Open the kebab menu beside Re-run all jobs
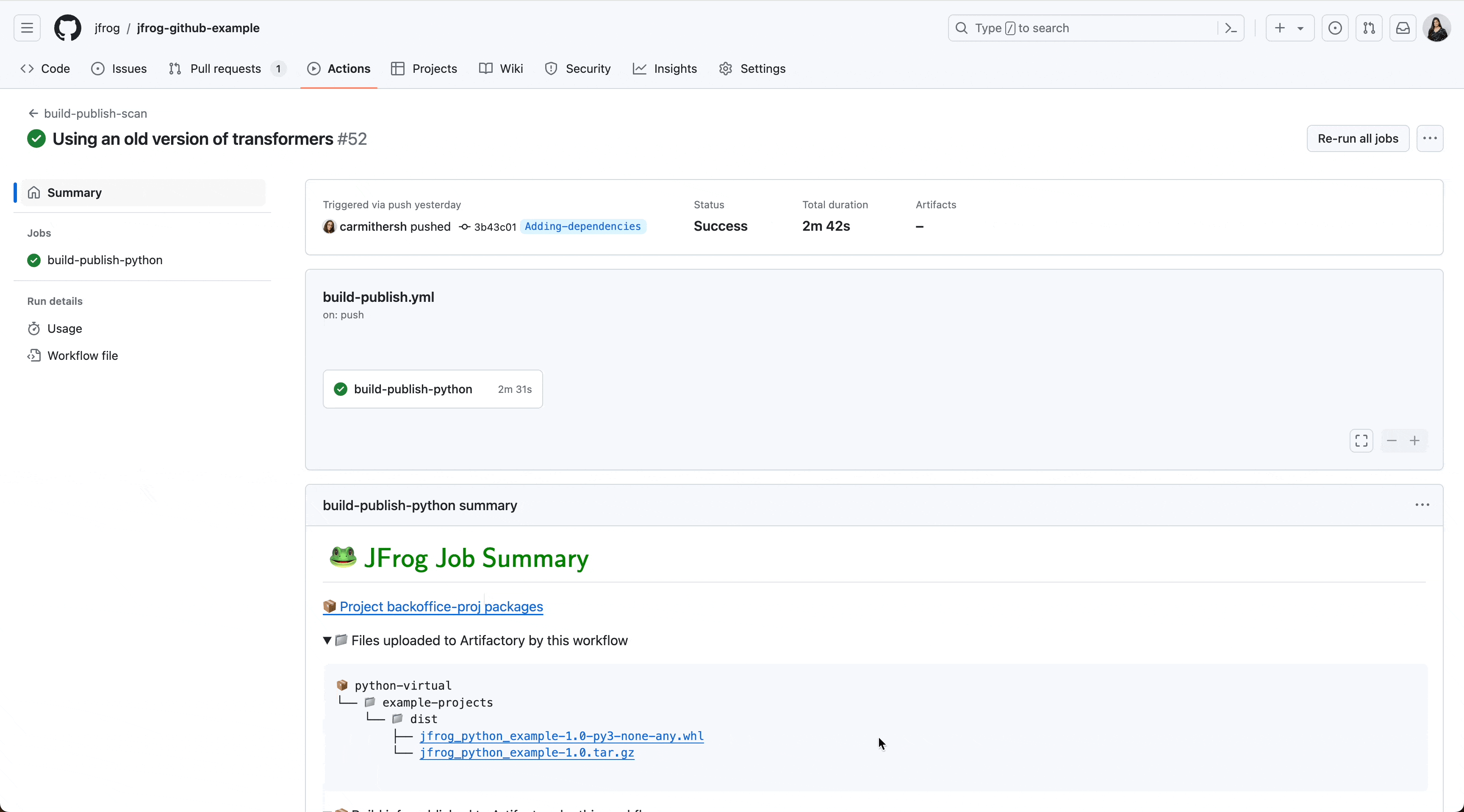Image resolution: width=1464 pixels, height=812 pixels. pos(1431,138)
